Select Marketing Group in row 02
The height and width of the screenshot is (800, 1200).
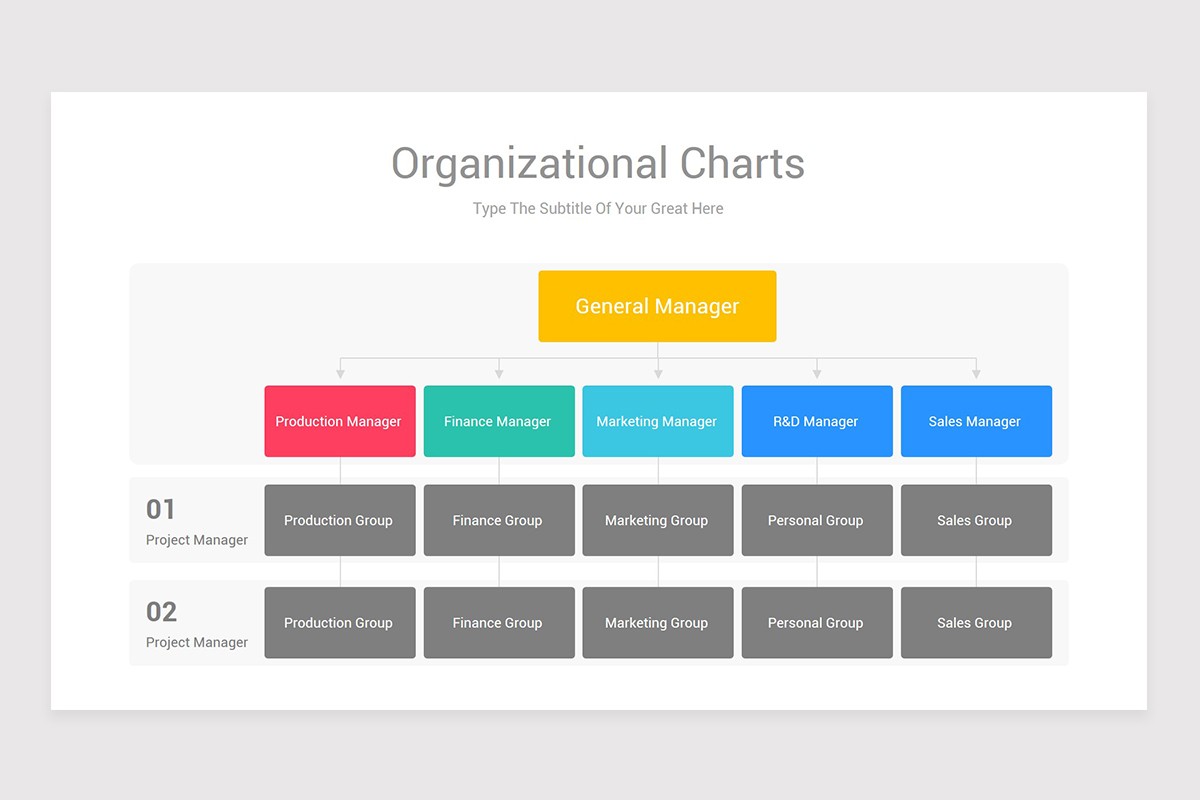657,622
